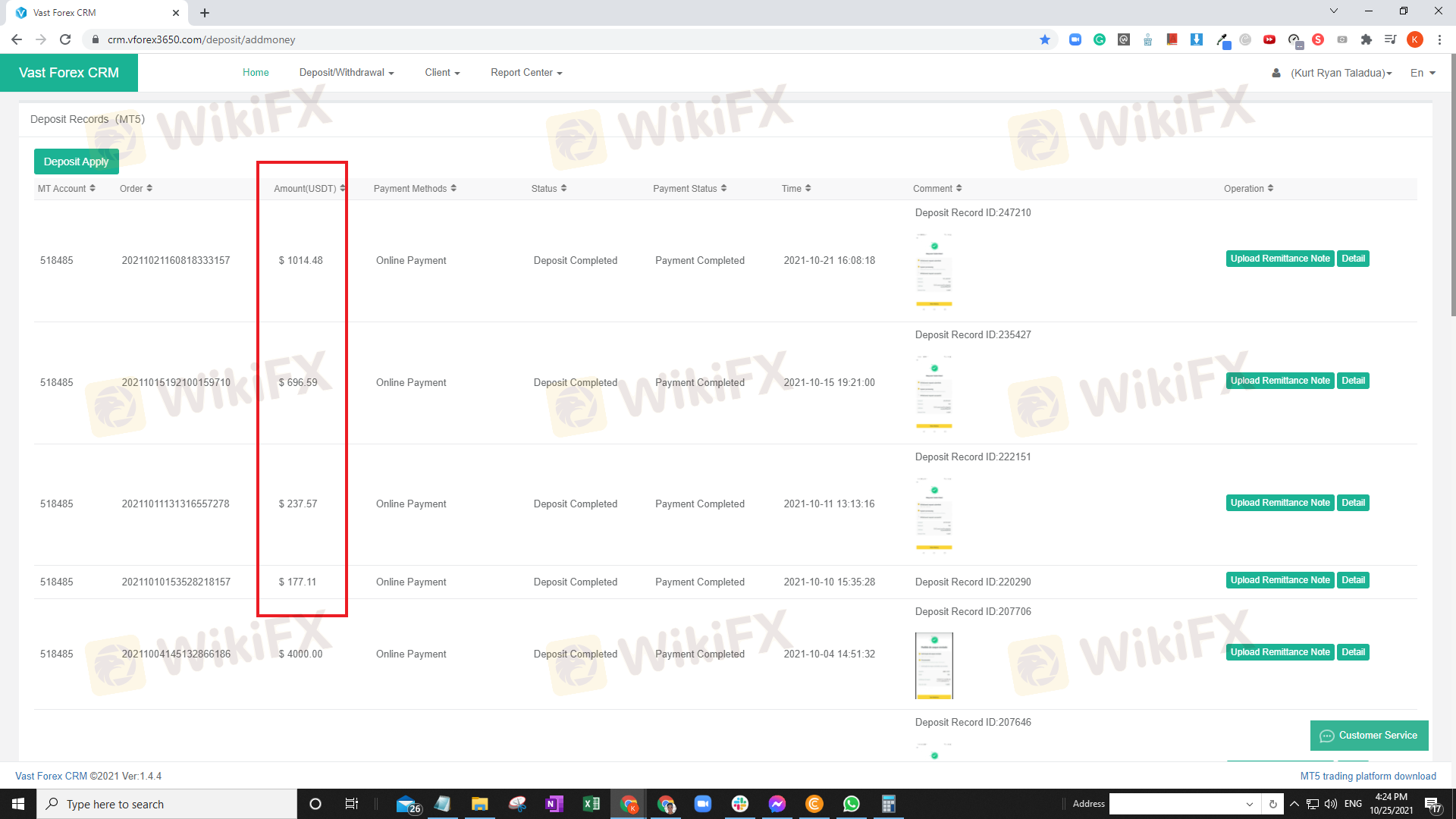Expand the En language selector
Viewport: 1456px width, 819px height.
pyautogui.click(x=1423, y=73)
